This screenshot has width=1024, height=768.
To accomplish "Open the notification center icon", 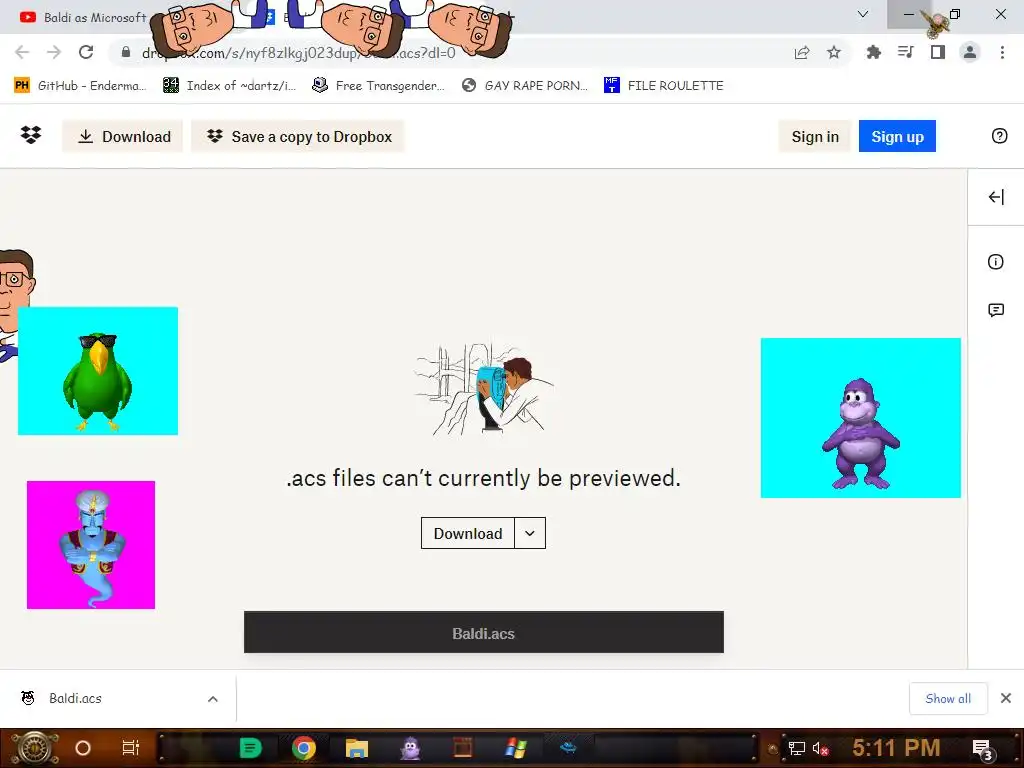I will (x=983, y=750).
